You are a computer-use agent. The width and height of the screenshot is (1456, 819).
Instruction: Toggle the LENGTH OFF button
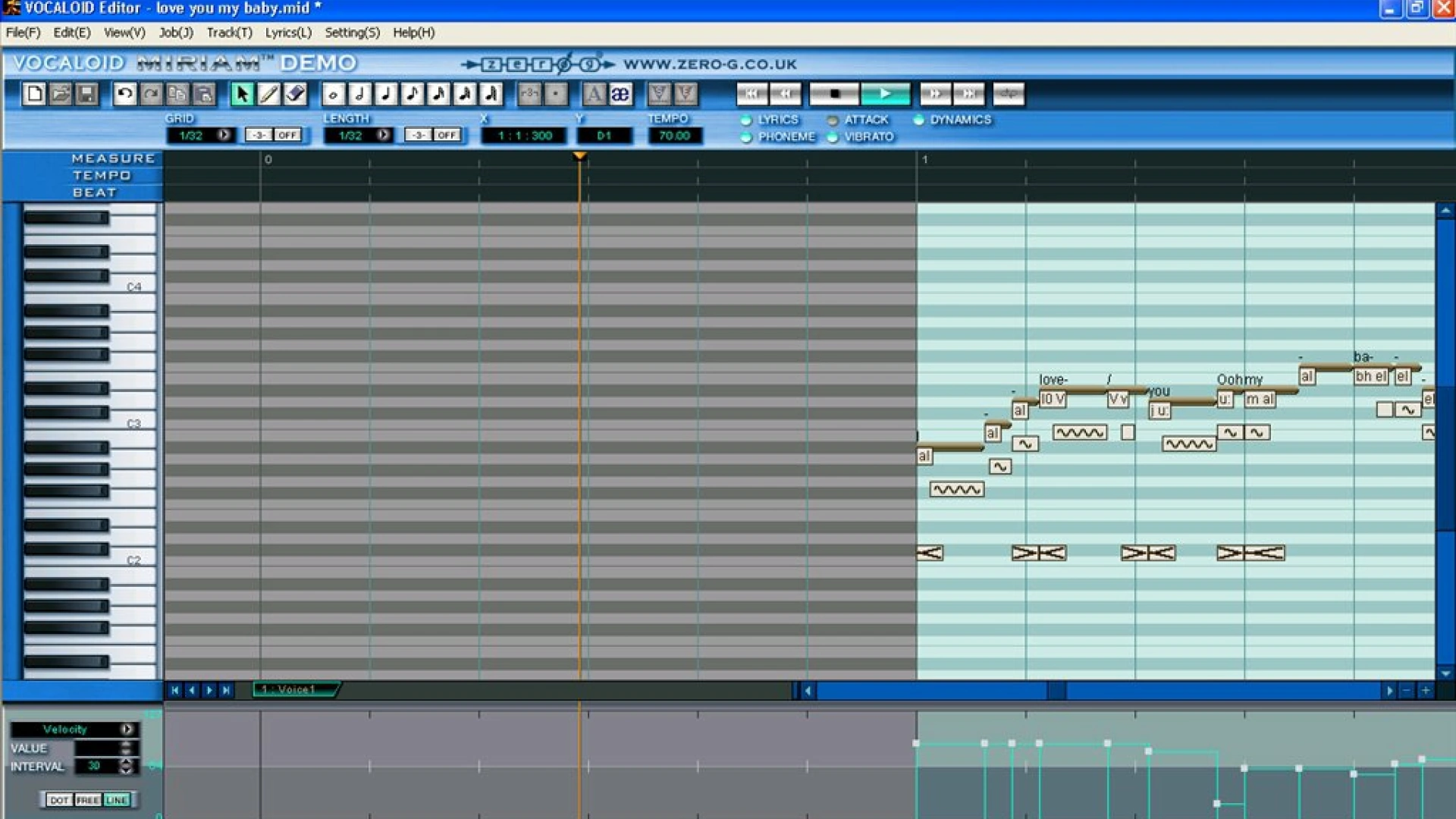click(x=447, y=135)
